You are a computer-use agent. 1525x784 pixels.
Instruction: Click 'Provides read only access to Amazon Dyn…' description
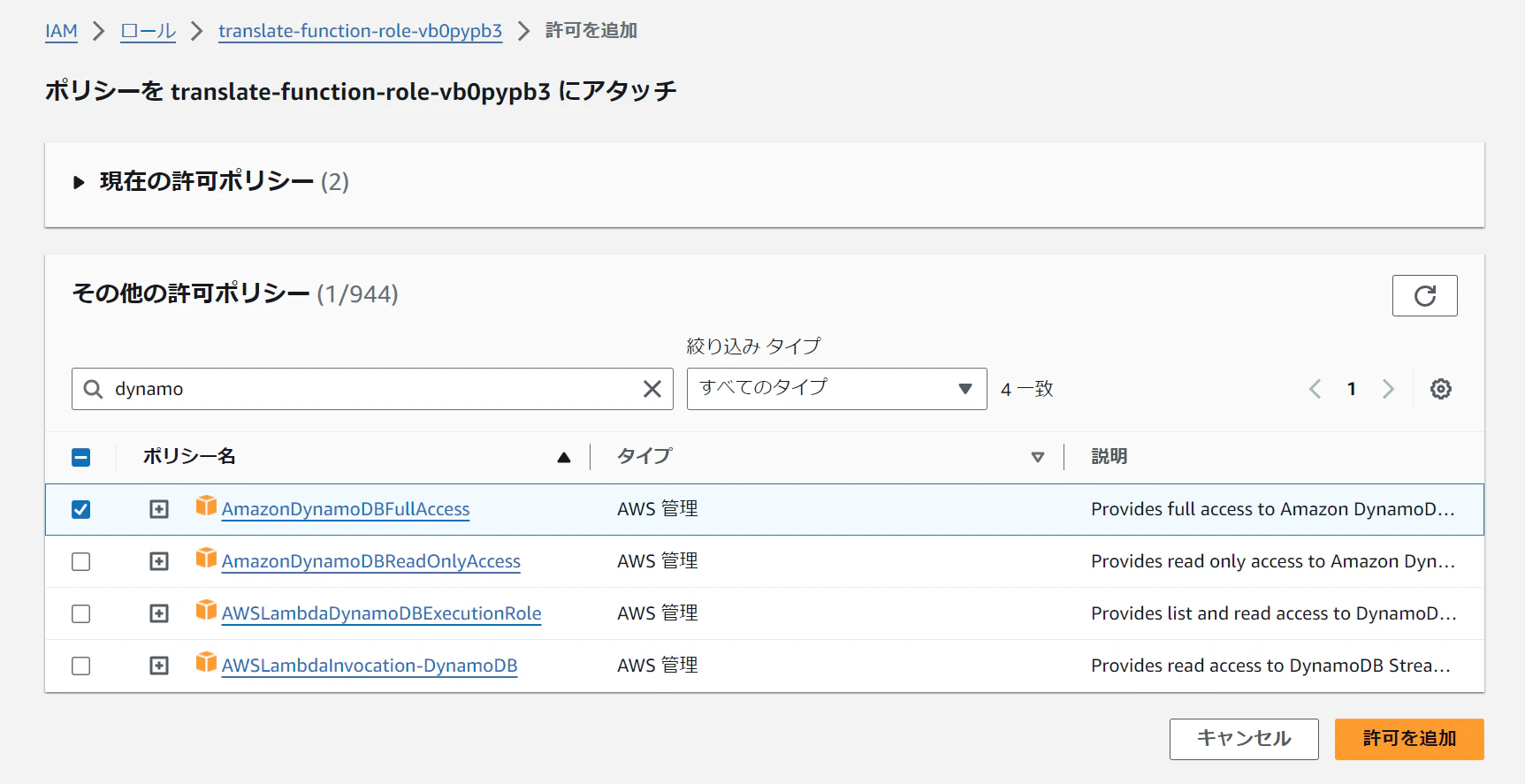coord(1272,561)
